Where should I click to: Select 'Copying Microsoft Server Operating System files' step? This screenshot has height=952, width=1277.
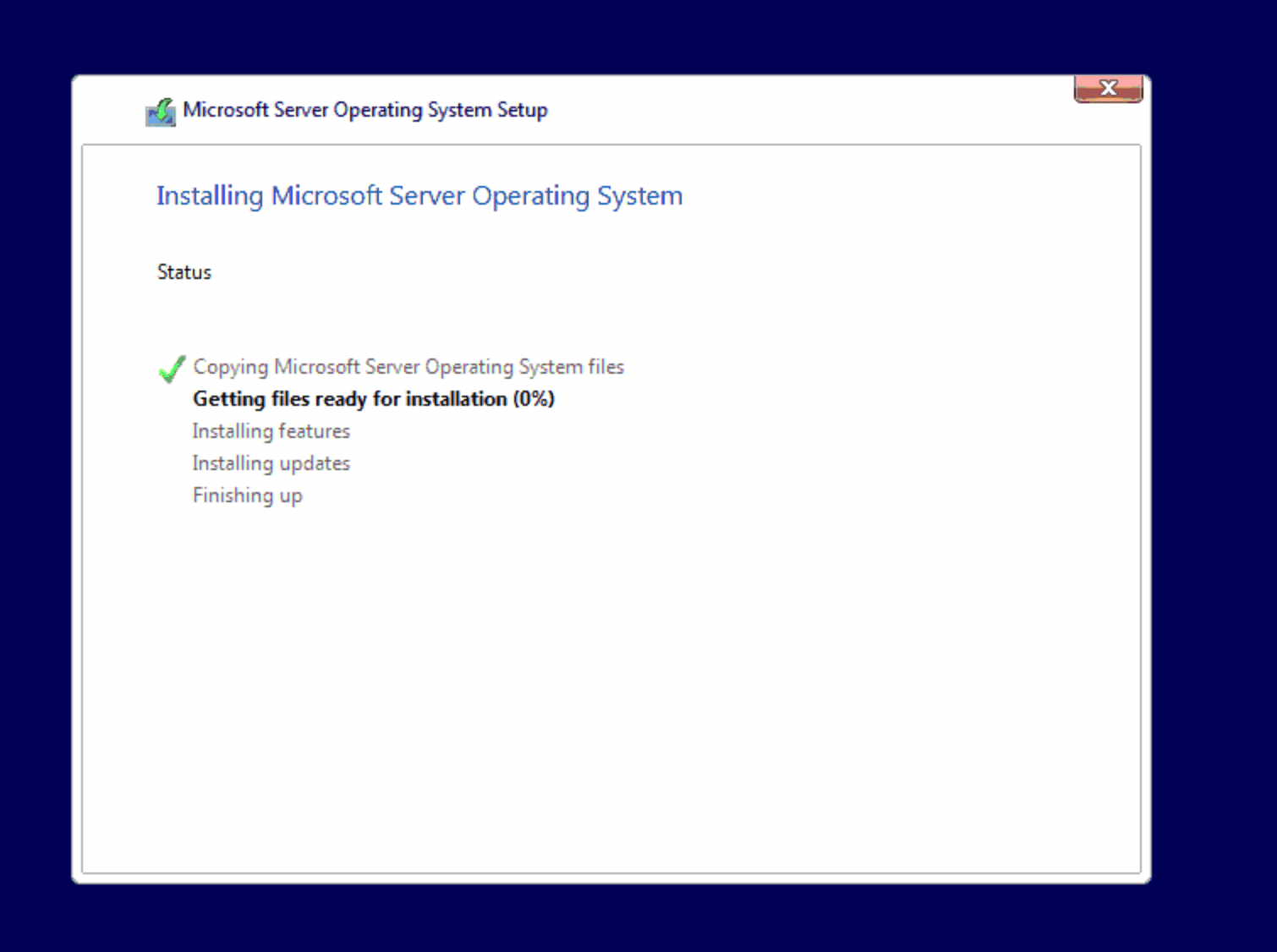click(408, 367)
